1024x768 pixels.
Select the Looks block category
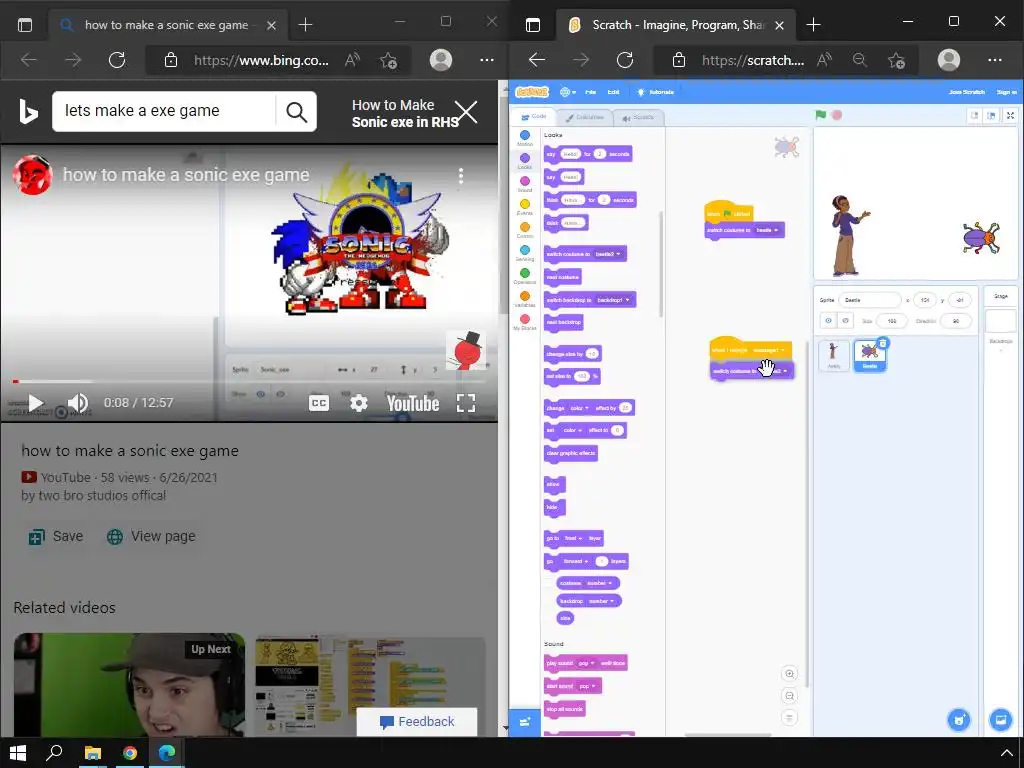pos(525,161)
